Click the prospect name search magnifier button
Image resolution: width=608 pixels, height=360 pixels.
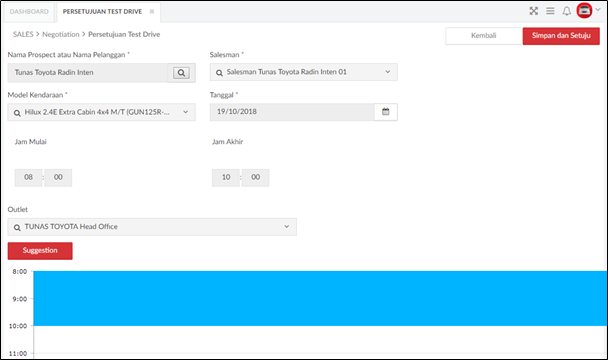(181, 73)
